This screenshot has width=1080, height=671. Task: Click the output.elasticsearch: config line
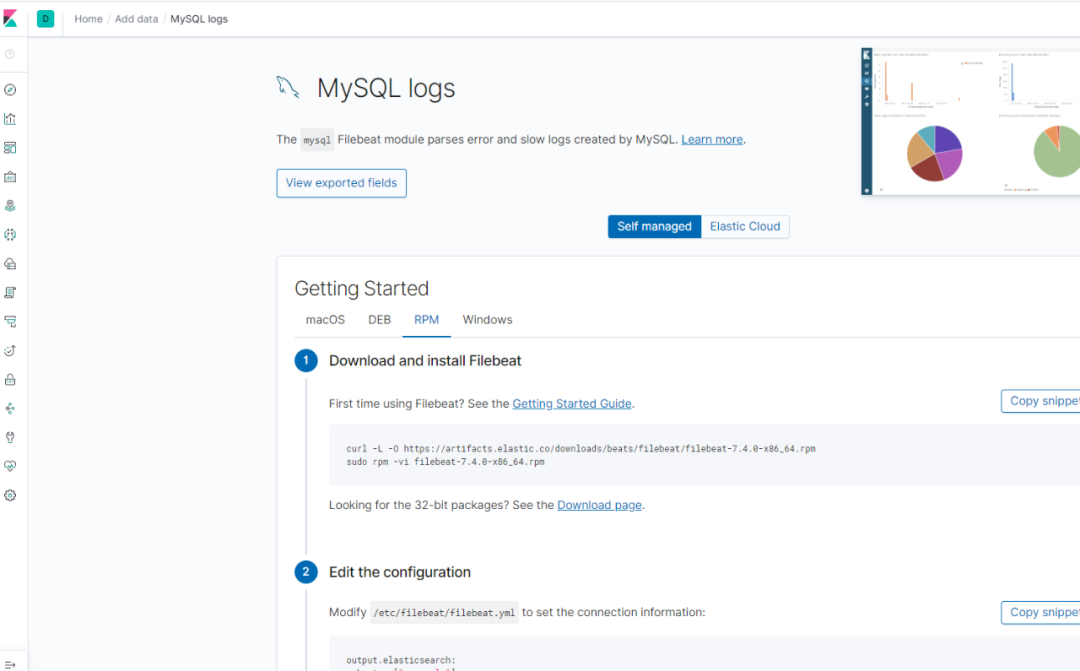pyautogui.click(x=401, y=660)
